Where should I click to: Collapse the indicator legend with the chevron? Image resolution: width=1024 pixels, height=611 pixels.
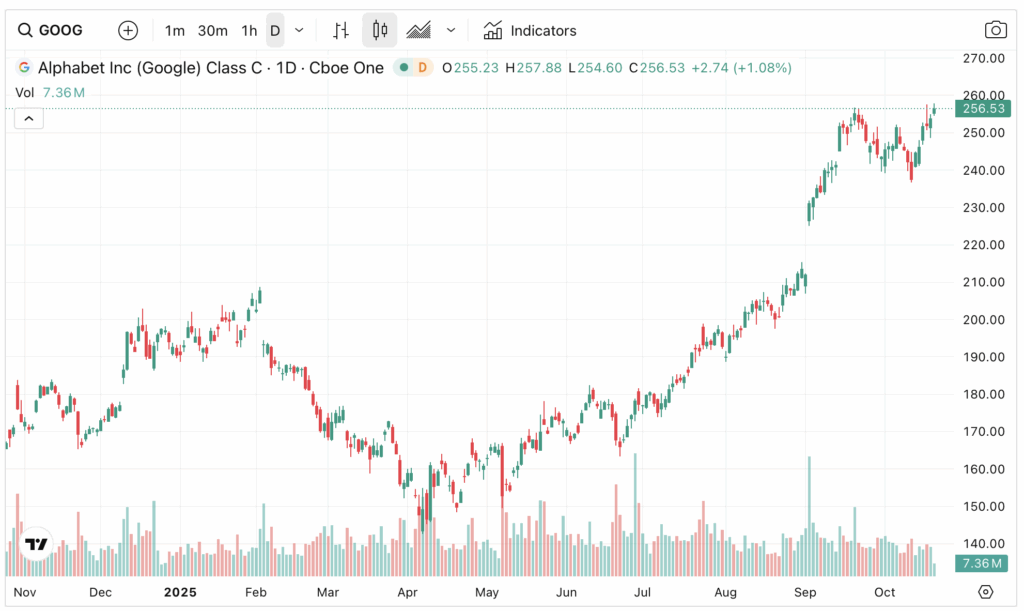28,118
